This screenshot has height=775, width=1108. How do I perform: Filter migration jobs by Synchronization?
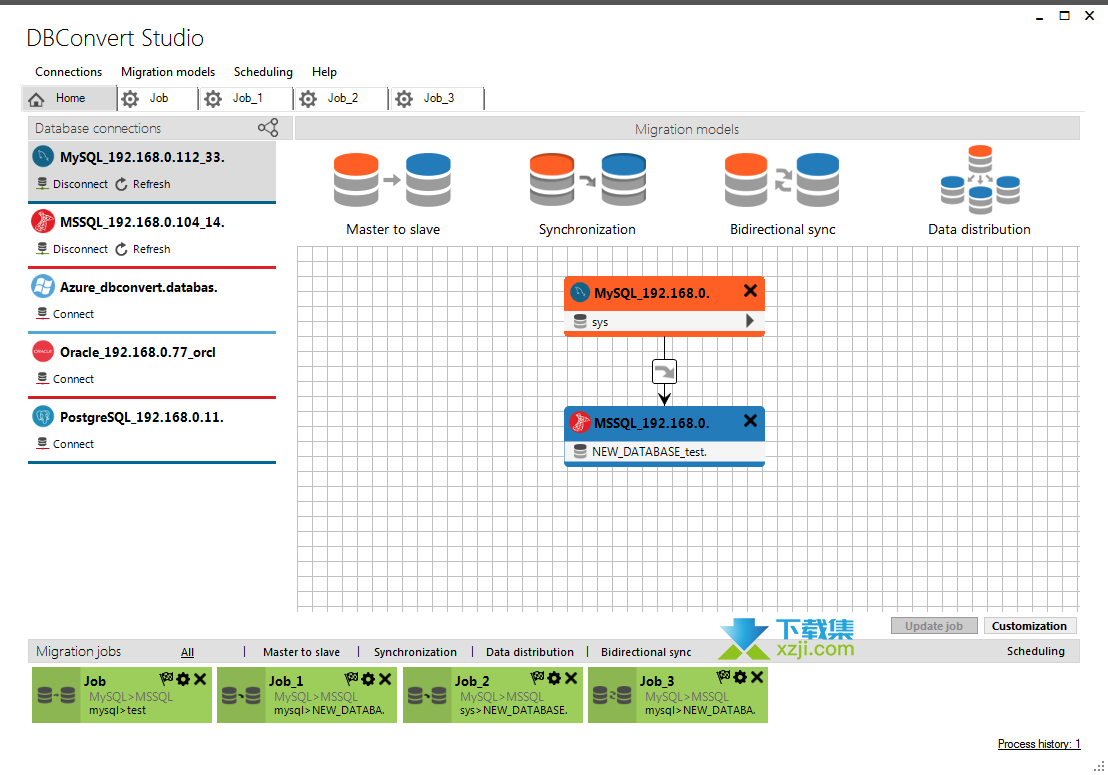tap(416, 652)
